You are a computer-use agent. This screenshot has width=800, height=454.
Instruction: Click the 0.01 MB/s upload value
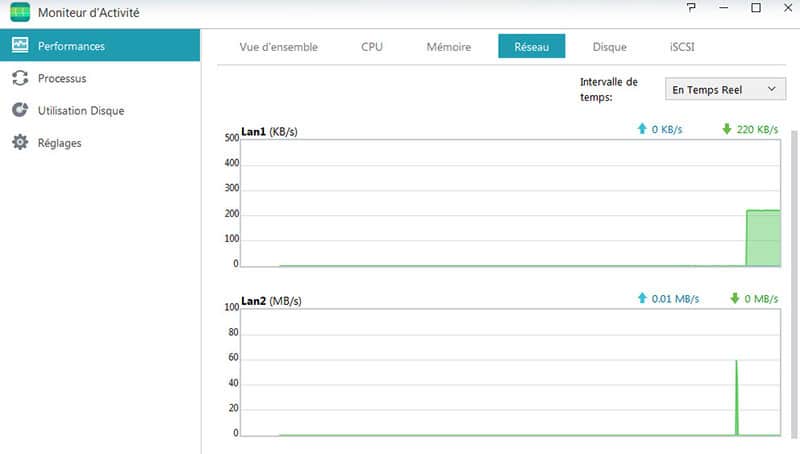[x=675, y=299]
